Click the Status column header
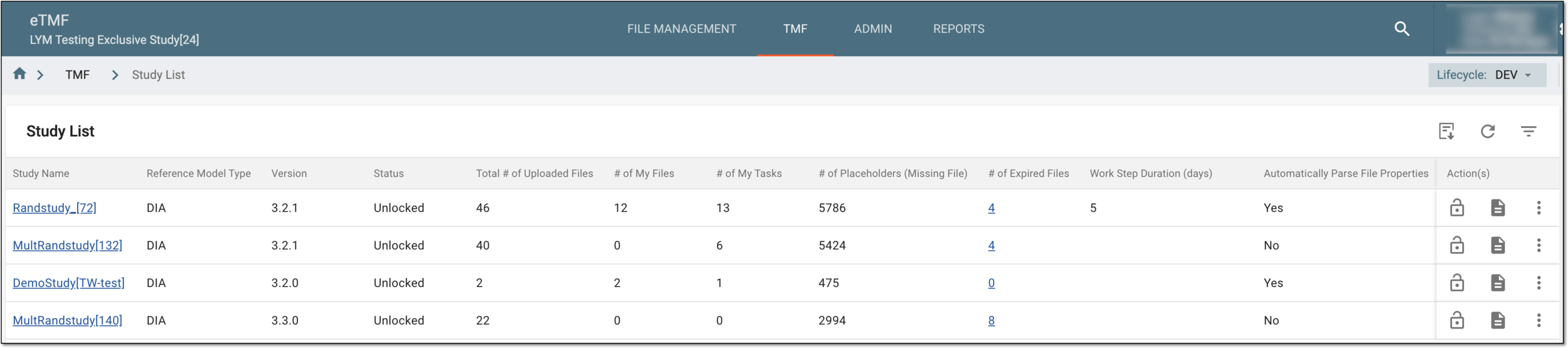This screenshot has width=1568, height=348. [x=388, y=174]
